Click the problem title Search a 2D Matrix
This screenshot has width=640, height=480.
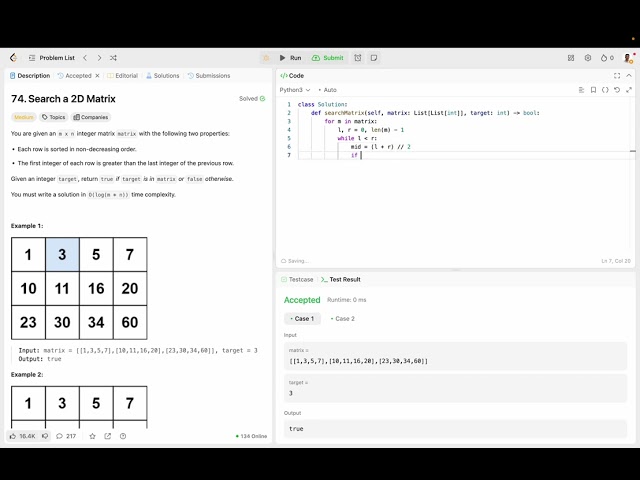point(63,99)
